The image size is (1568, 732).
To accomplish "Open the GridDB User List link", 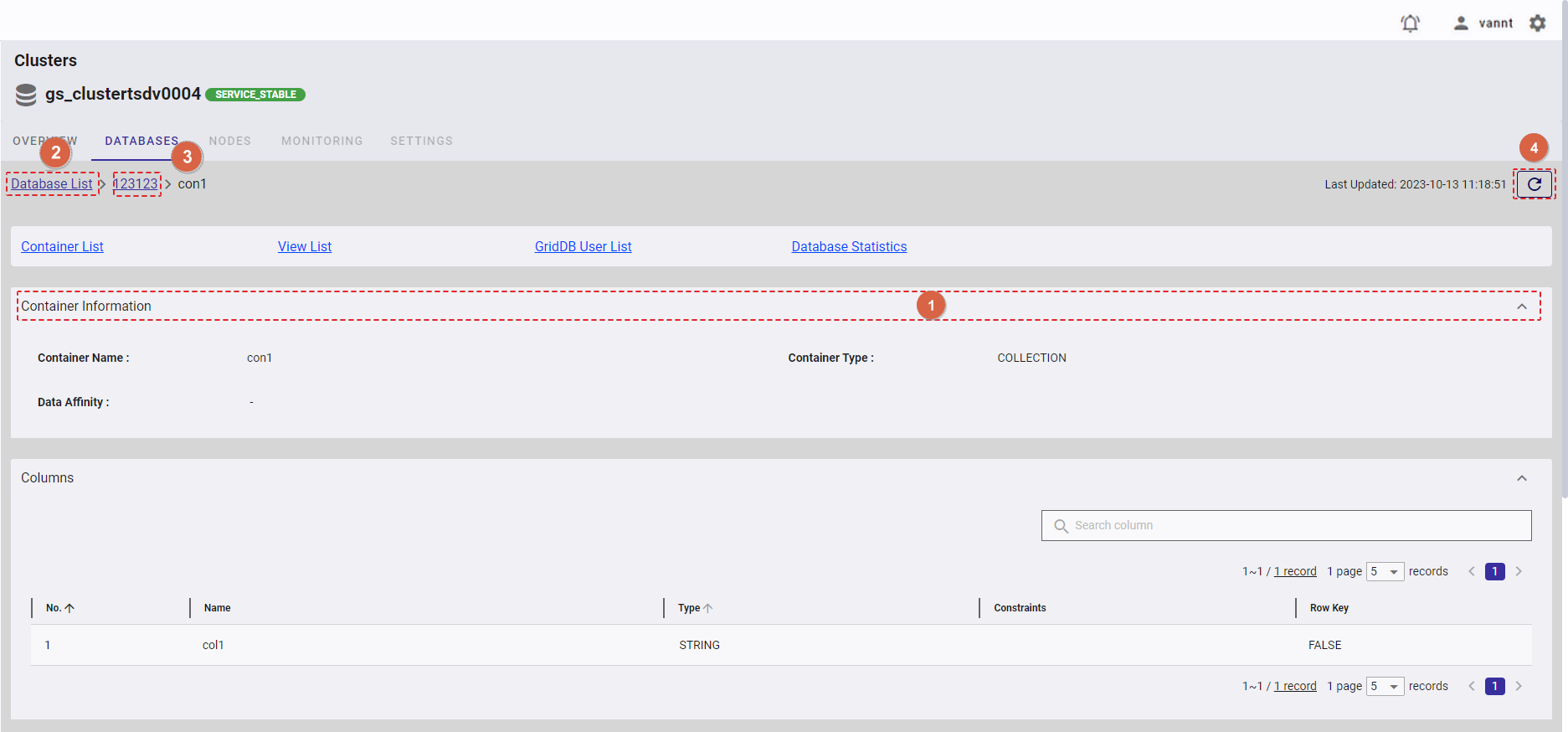I will click(583, 247).
